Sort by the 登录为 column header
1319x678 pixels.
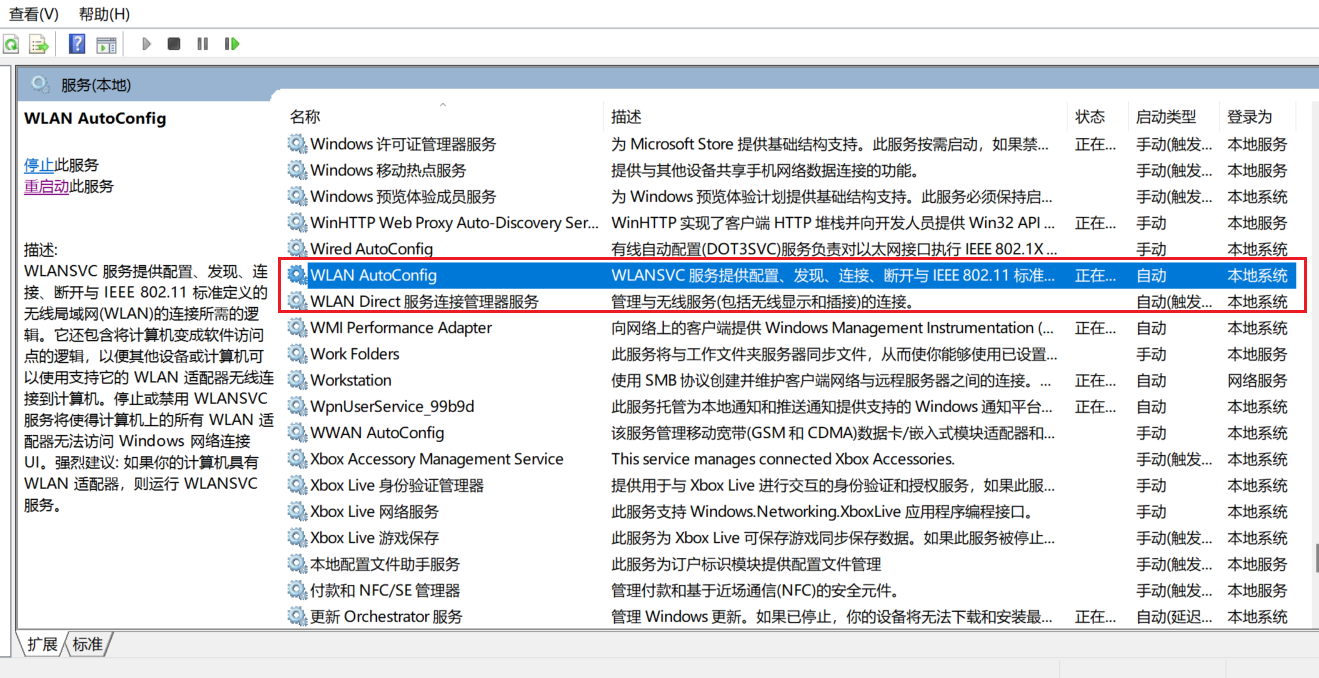[x=1250, y=117]
